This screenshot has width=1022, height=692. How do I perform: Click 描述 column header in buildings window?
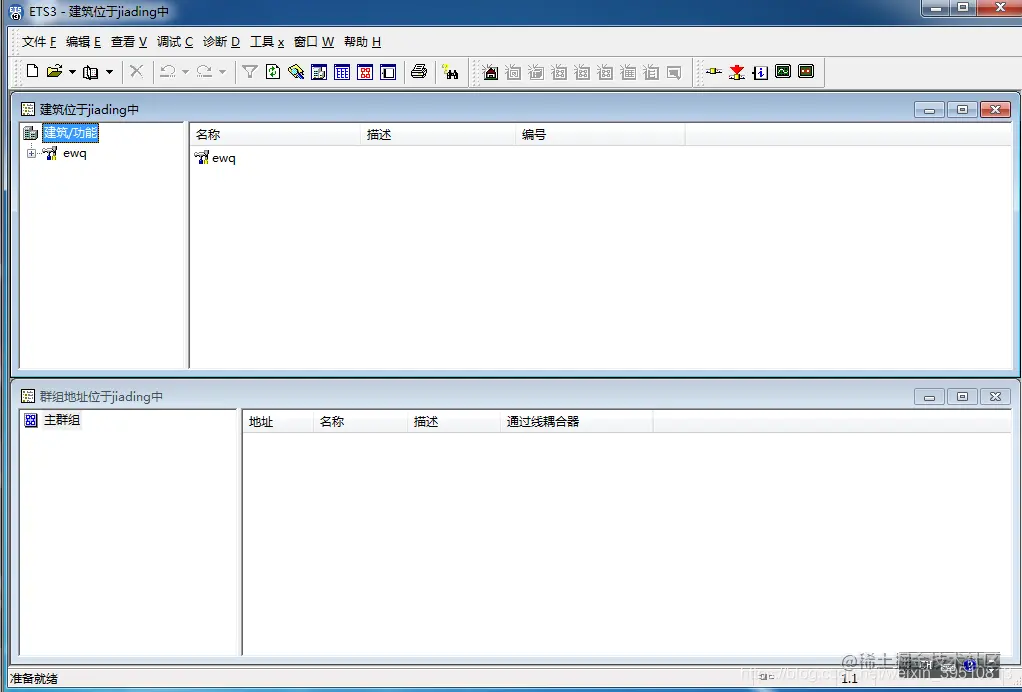pyautogui.click(x=437, y=134)
